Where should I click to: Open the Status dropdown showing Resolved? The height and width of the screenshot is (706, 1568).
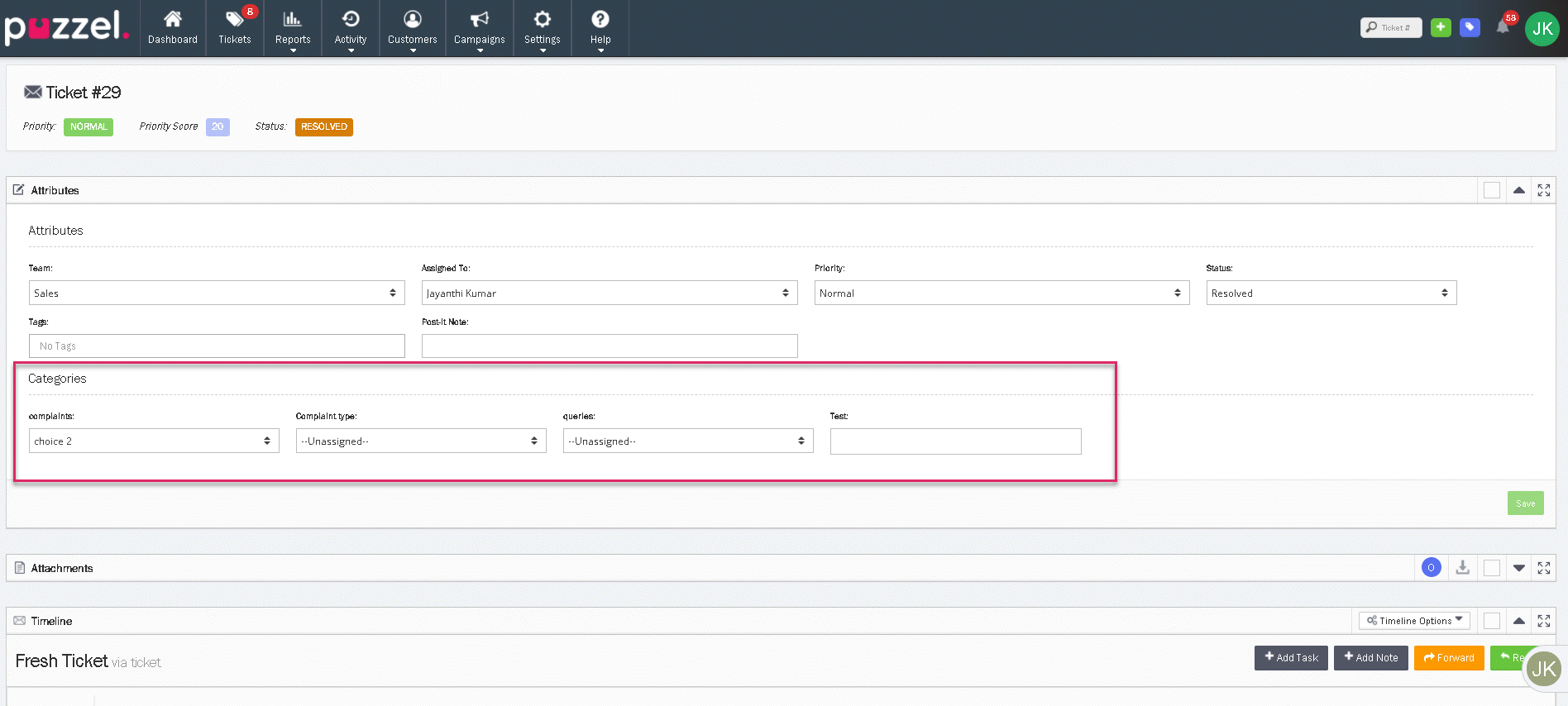coord(1331,293)
